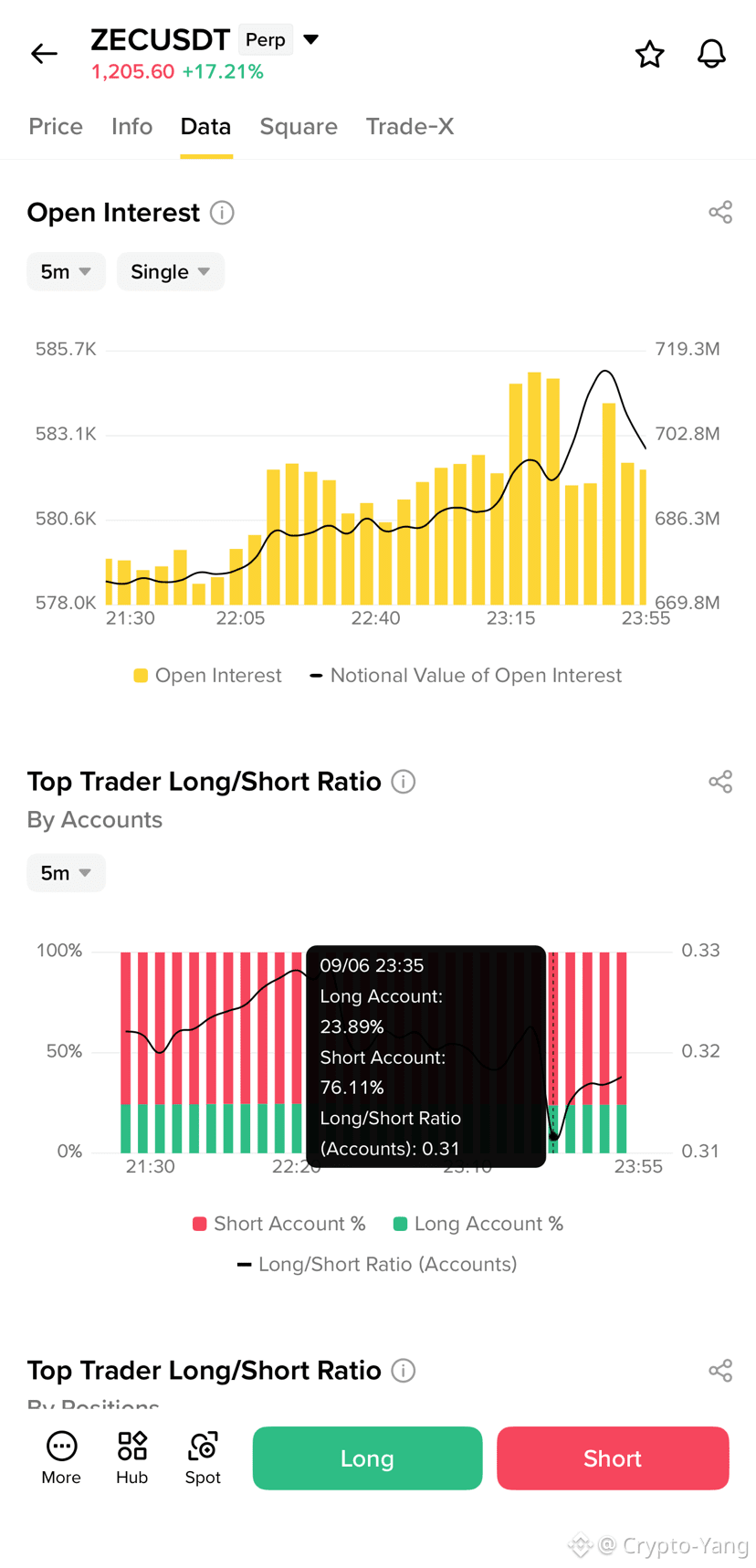Share Top Trader ratio by Accounts chart
This screenshot has width=756, height=1568.
720,782
